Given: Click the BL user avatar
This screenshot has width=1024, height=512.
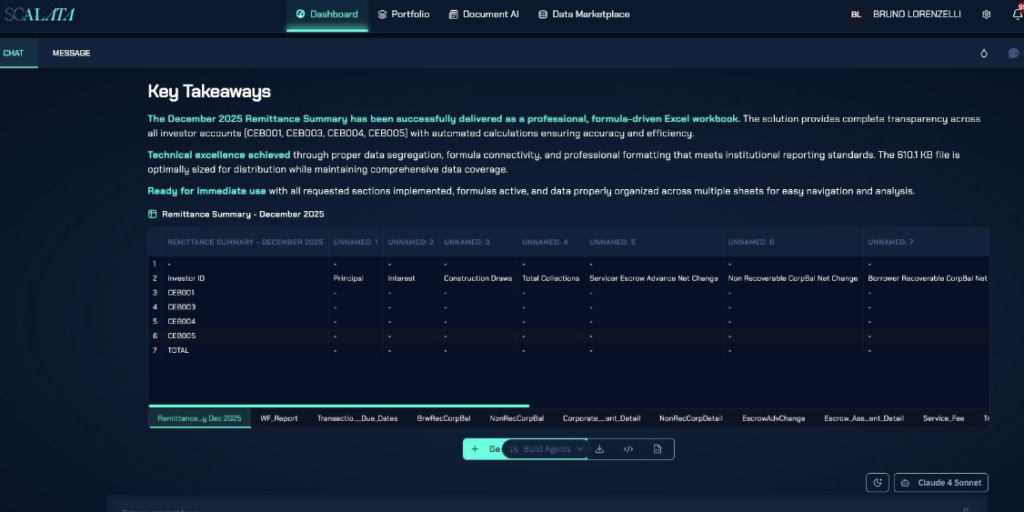Looking at the screenshot, I should pos(855,15).
